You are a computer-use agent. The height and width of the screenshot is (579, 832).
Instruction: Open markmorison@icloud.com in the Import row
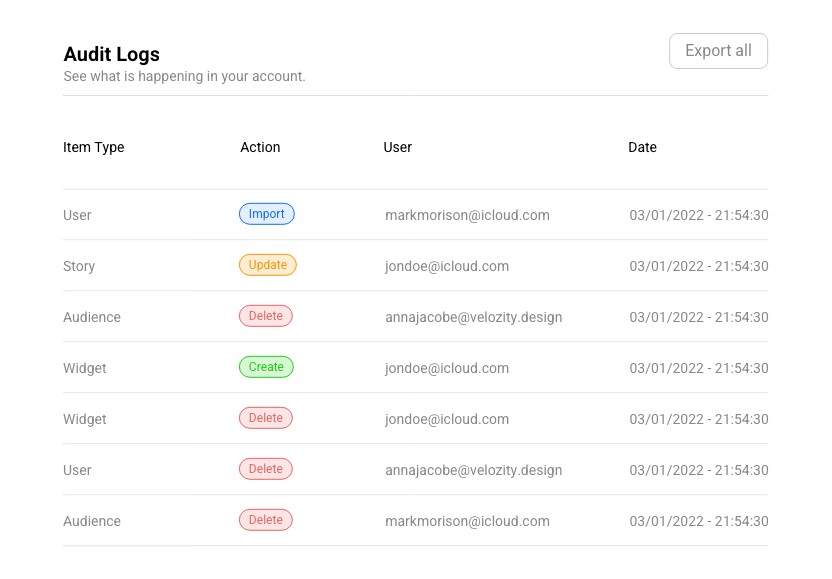(467, 215)
